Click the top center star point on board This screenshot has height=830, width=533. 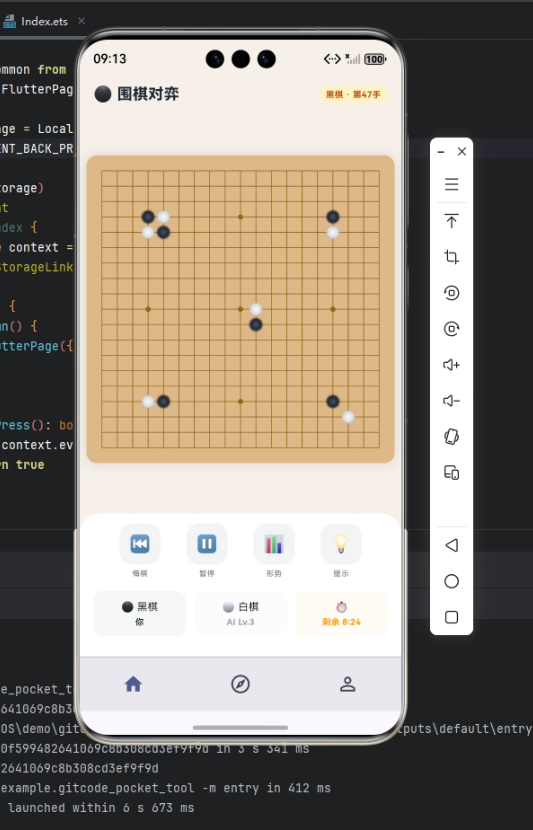[x=240, y=217]
